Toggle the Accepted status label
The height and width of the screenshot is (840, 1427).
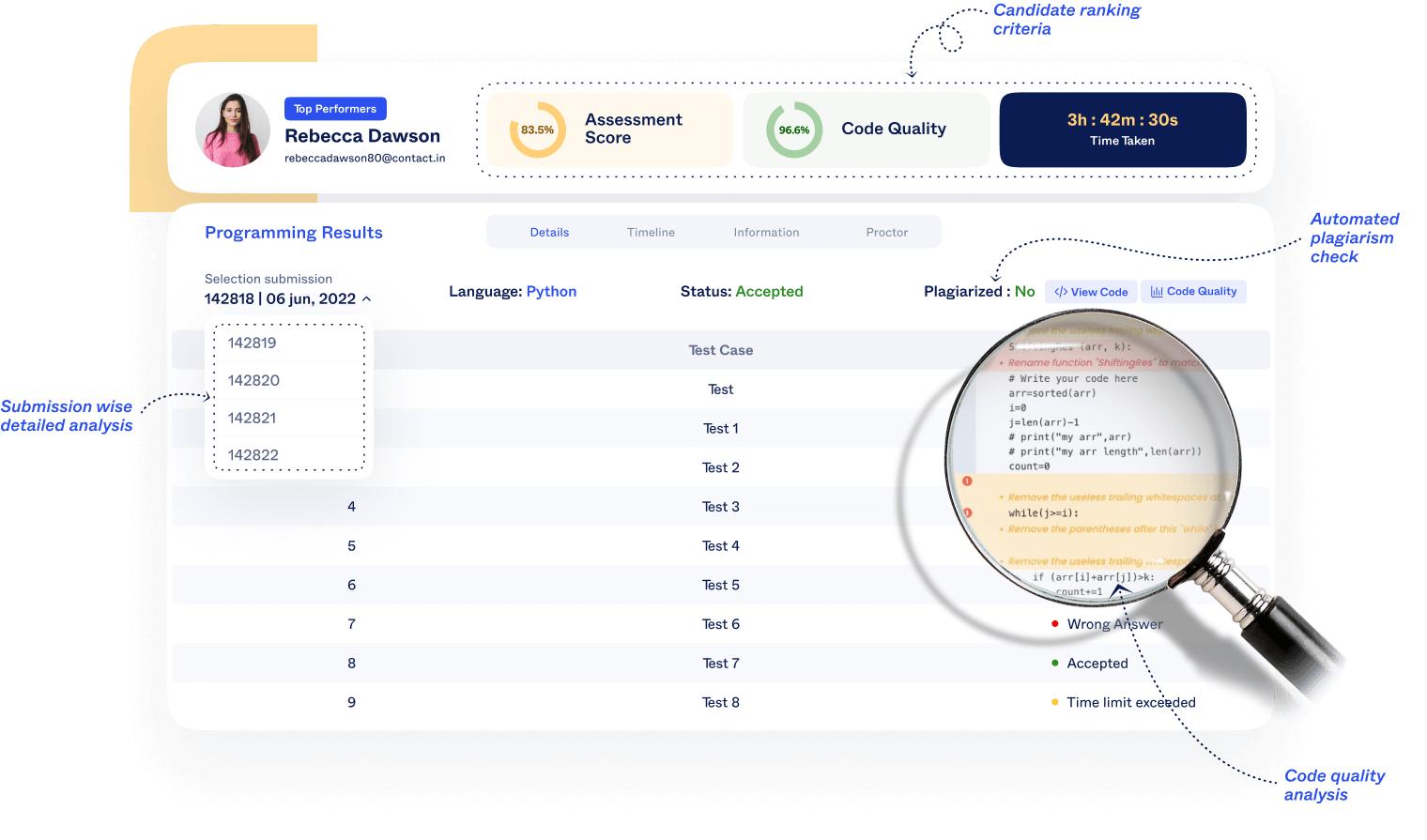(x=769, y=291)
